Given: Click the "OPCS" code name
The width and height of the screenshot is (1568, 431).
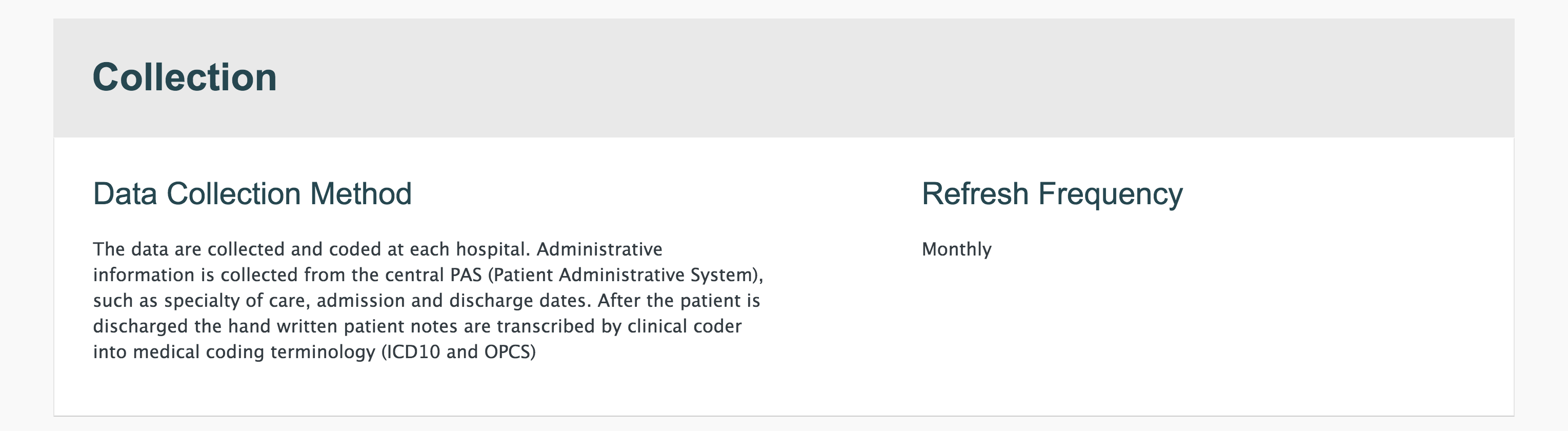Looking at the screenshot, I should pyautogui.click(x=507, y=352).
